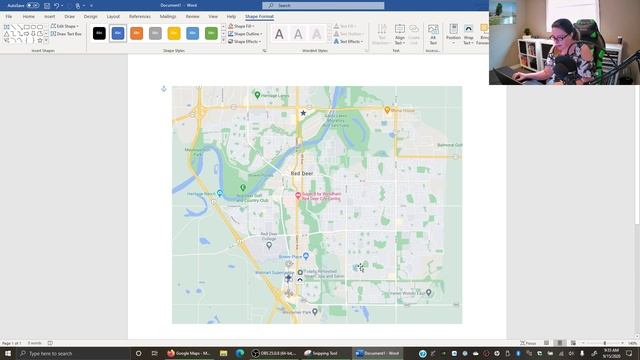Open the Wrap Text dropdown
Viewport: 640px width, 360px height.
click(x=468, y=34)
